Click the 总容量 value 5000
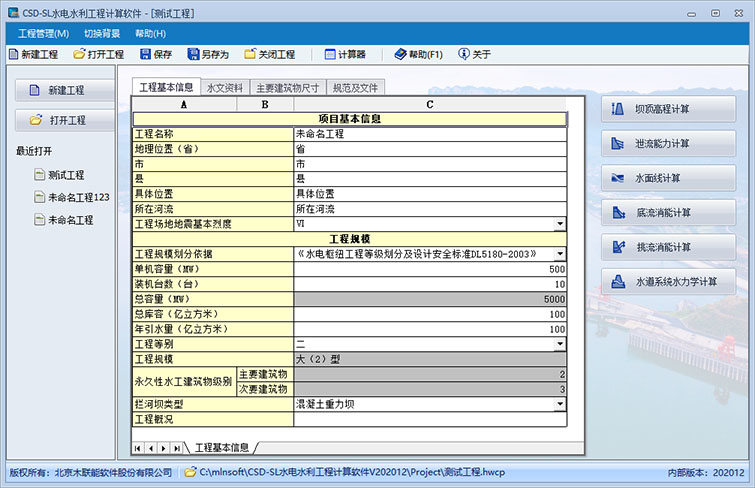Image resolution: width=755 pixels, height=488 pixels. 430,299
